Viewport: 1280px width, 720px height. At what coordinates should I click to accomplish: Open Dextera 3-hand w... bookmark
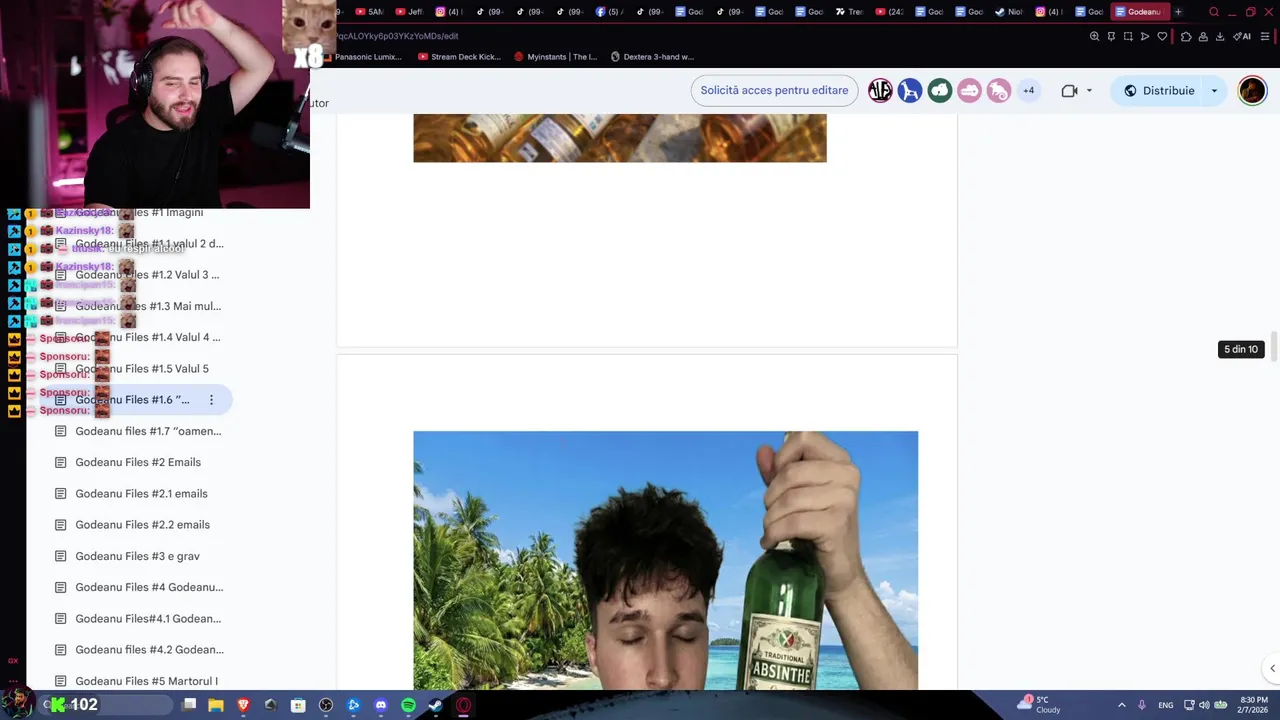point(652,57)
